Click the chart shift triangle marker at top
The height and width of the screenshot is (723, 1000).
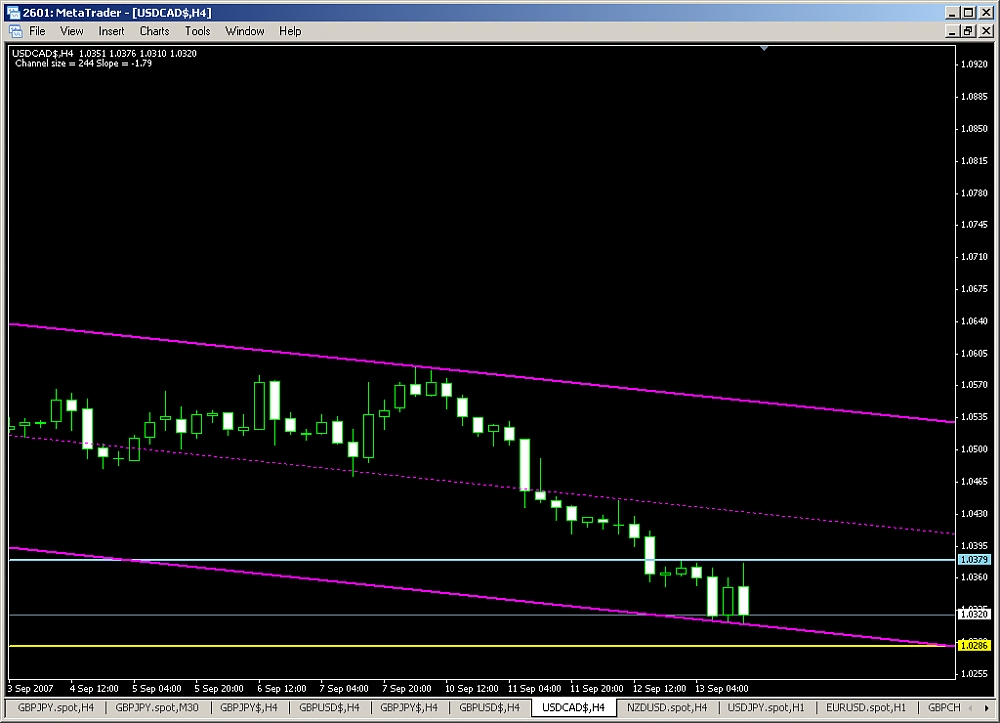point(765,47)
